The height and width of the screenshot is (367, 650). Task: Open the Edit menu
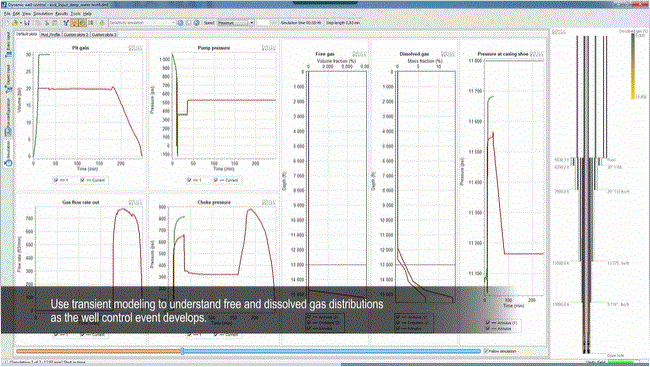[16, 14]
